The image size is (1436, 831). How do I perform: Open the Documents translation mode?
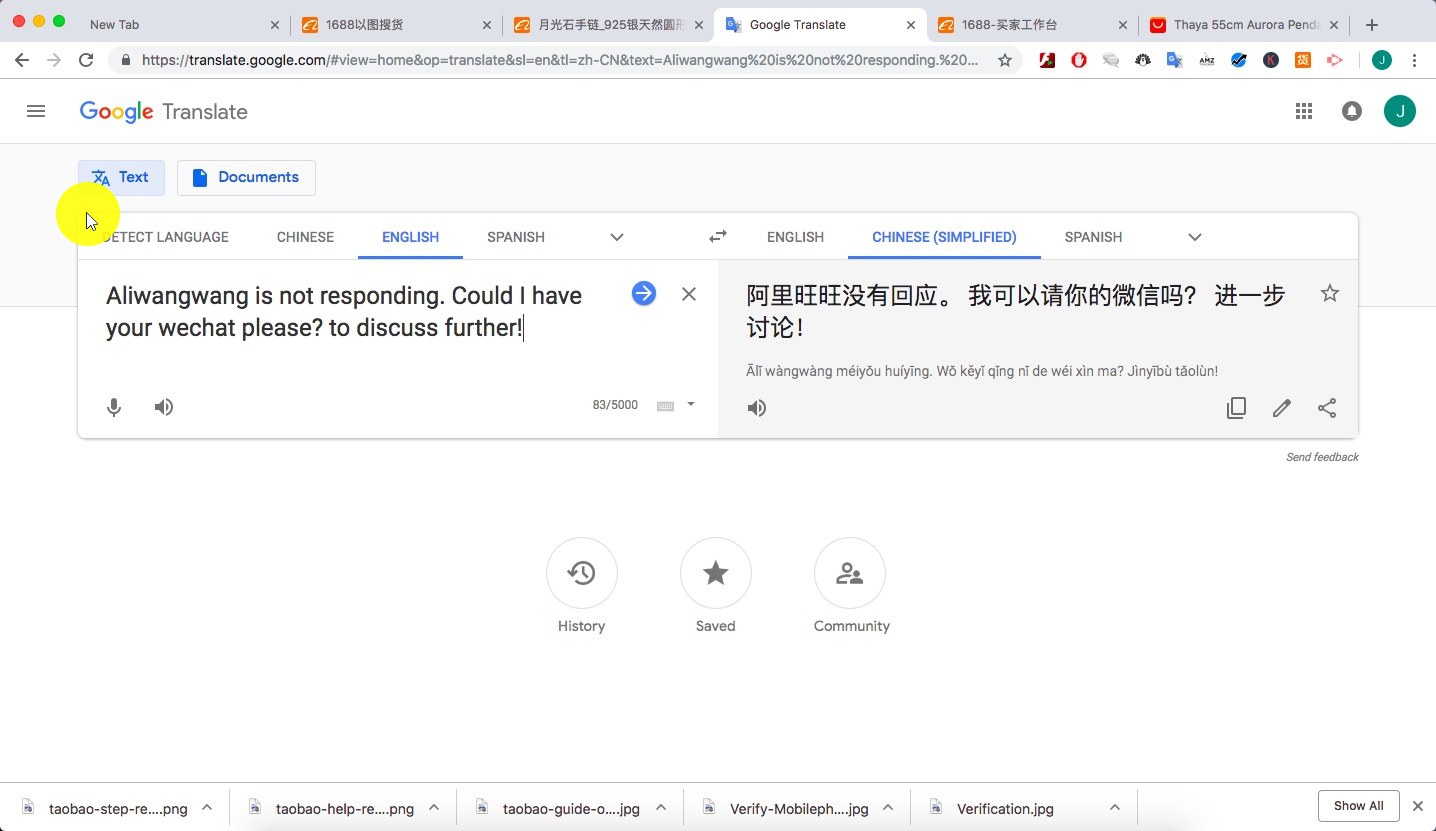tap(246, 177)
